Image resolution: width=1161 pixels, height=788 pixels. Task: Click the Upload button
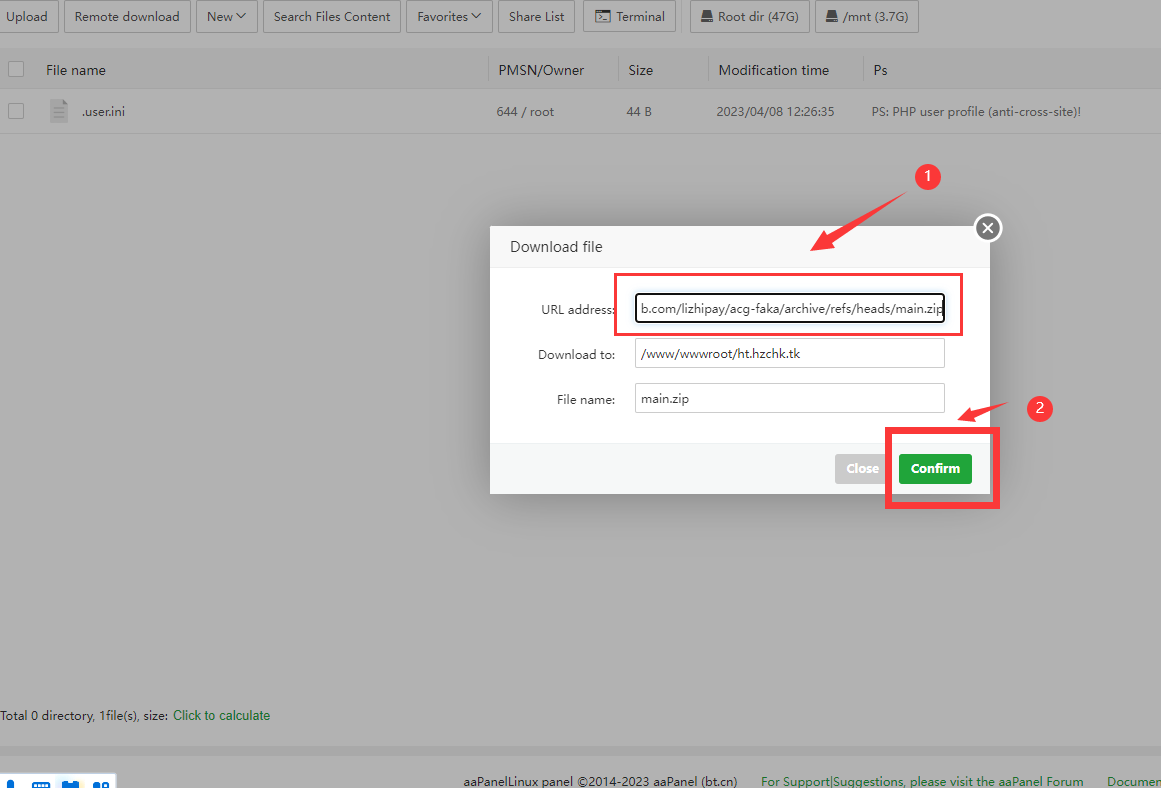click(x=27, y=16)
